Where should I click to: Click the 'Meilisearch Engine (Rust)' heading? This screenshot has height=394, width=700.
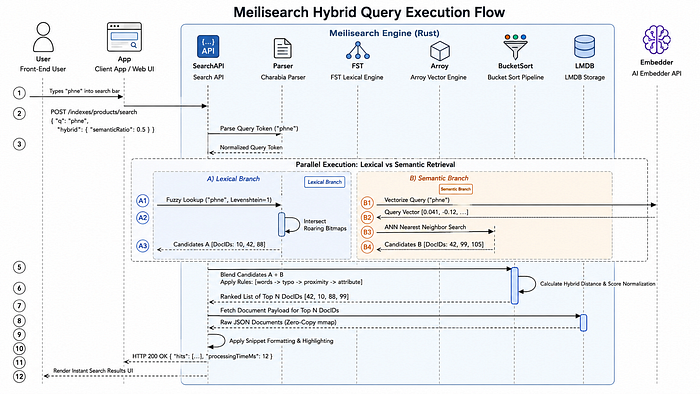click(x=384, y=33)
